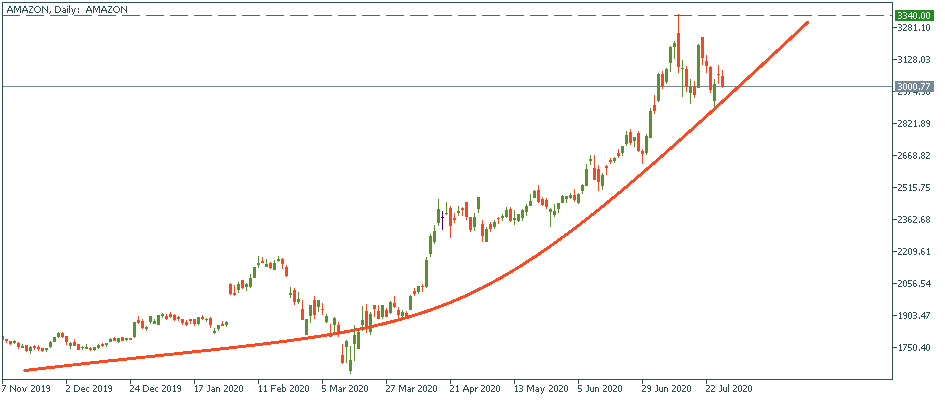Click the 2 Dec 2019 date label

pyautogui.click(x=90, y=388)
